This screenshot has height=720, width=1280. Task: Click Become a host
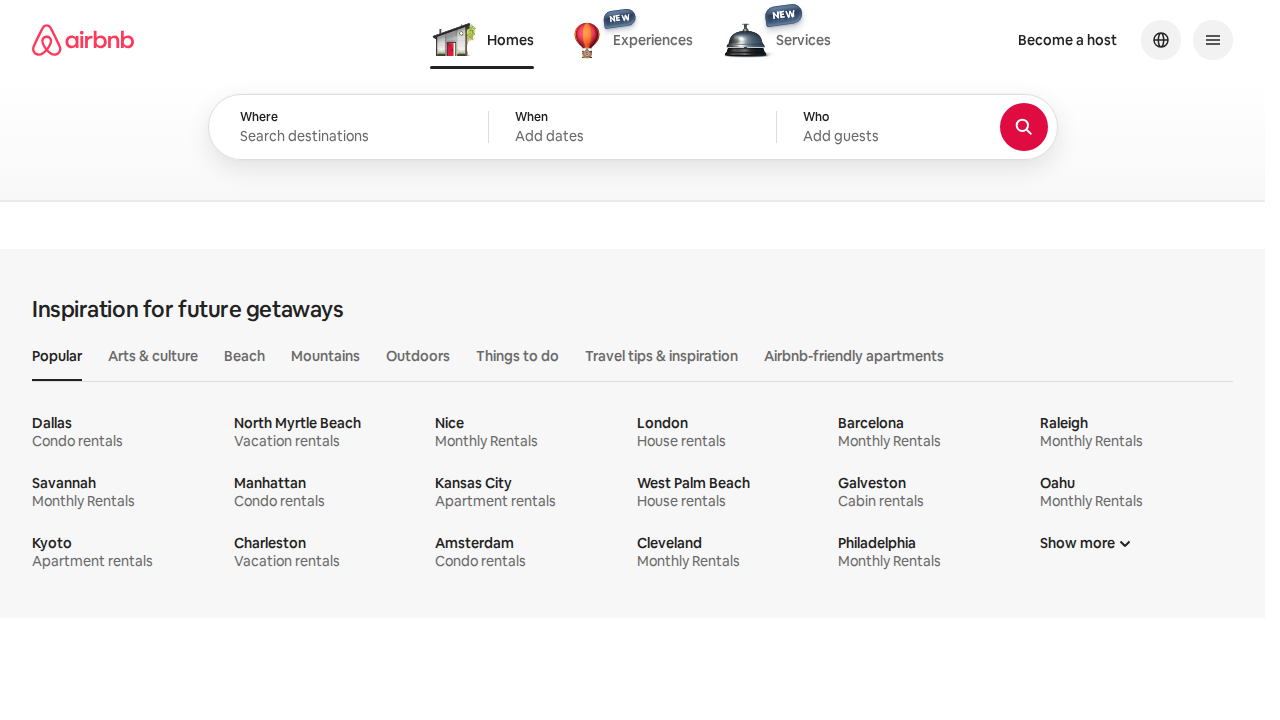pyautogui.click(x=1067, y=40)
